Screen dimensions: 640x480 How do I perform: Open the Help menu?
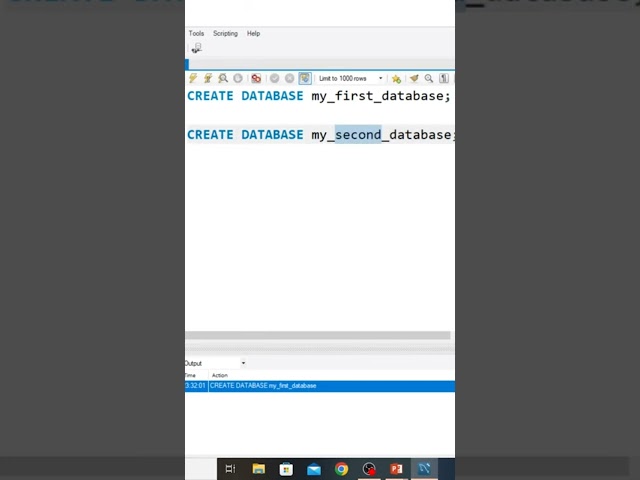click(253, 33)
